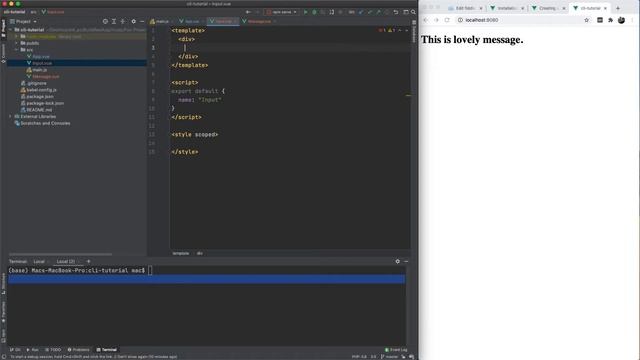Hide the Terminal panel with minus icon
Screen dimensions: 640x360
coord(406,261)
